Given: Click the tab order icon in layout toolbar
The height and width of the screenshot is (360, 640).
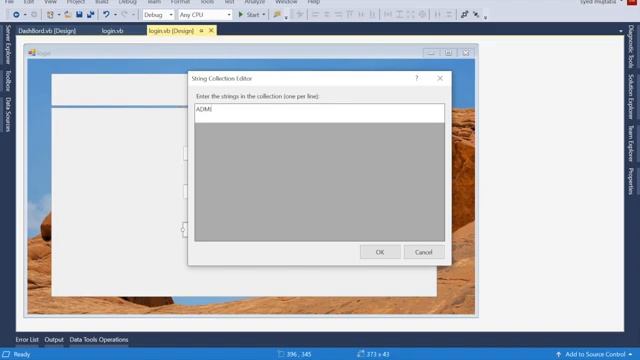Looking at the screenshot, I should point(464,15).
